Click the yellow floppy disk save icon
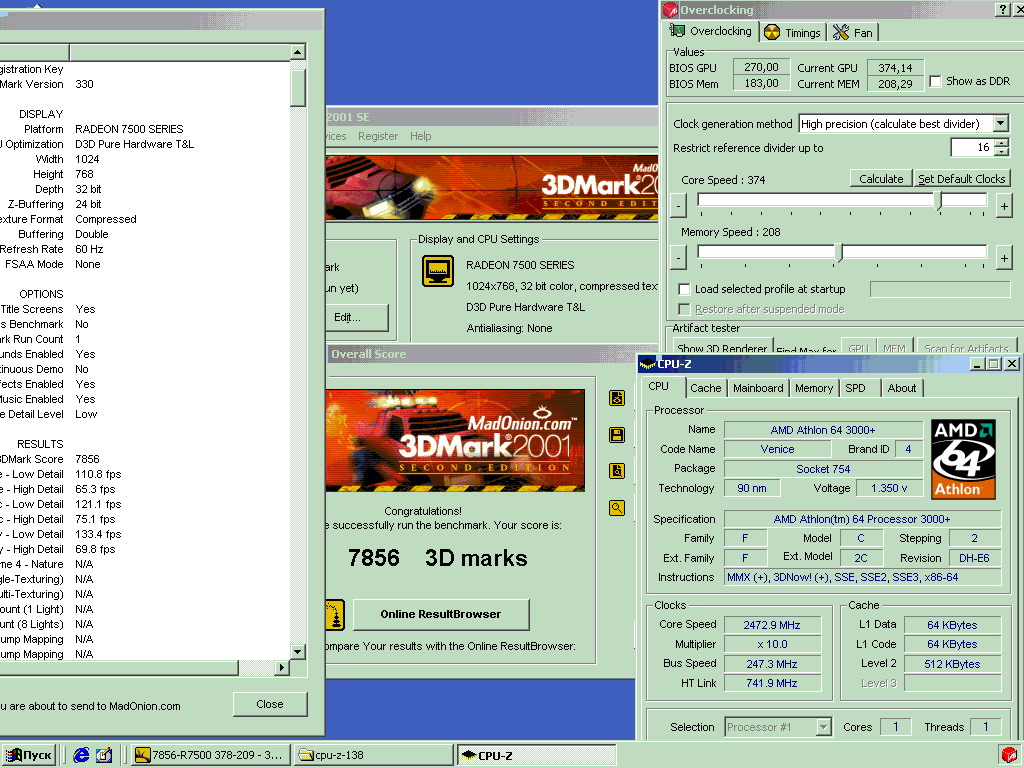Viewport: 1024px width, 768px height. (616, 435)
